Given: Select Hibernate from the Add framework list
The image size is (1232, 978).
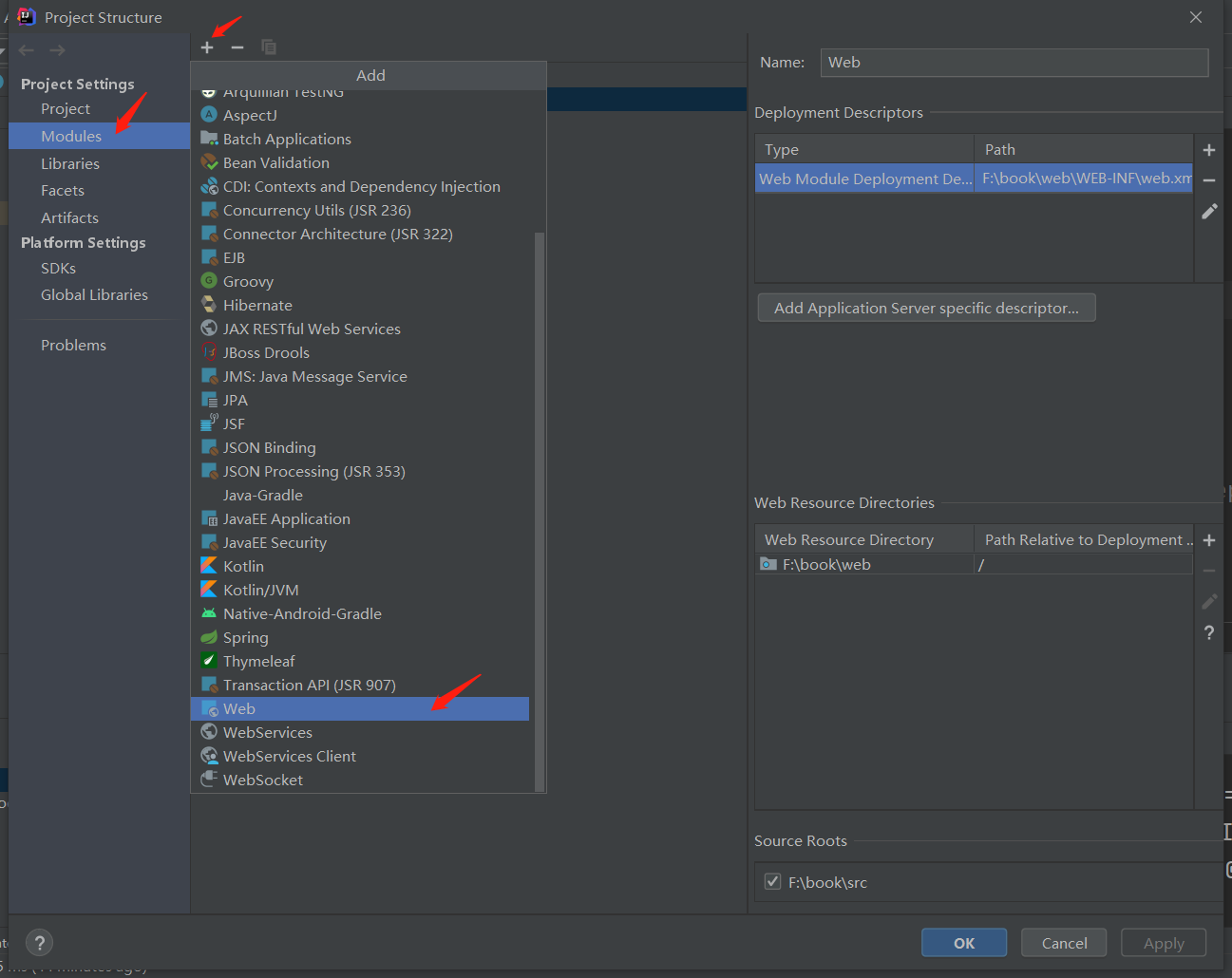Looking at the screenshot, I should point(256,305).
